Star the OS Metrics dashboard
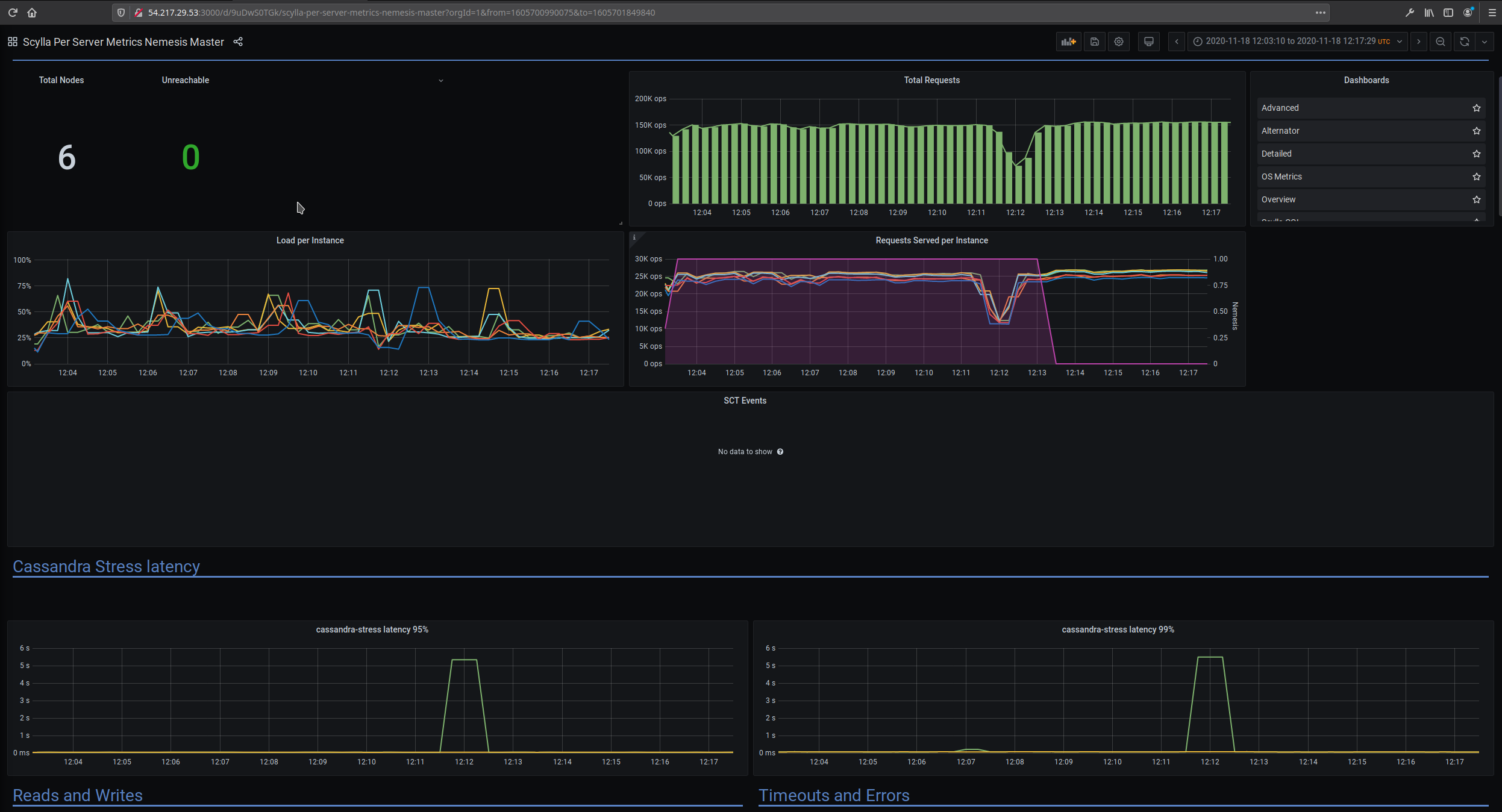Viewport: 1502px width, 812px height. [1476, 176]
